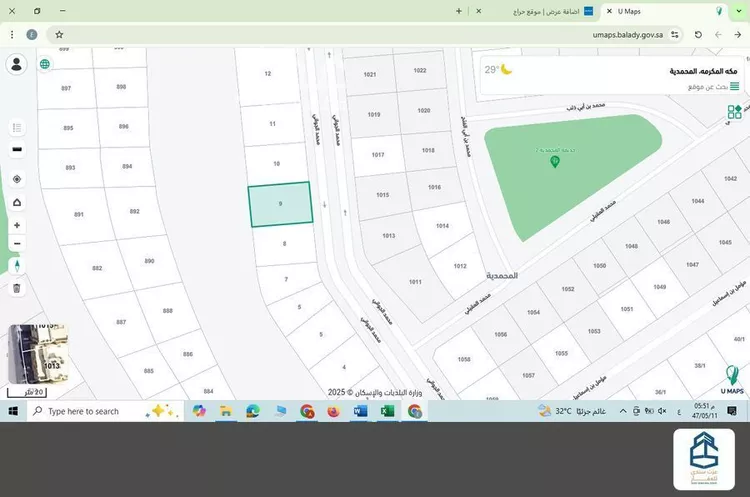Open the user profile icon
Screen dimensions: 750x497
click(17, 65)
